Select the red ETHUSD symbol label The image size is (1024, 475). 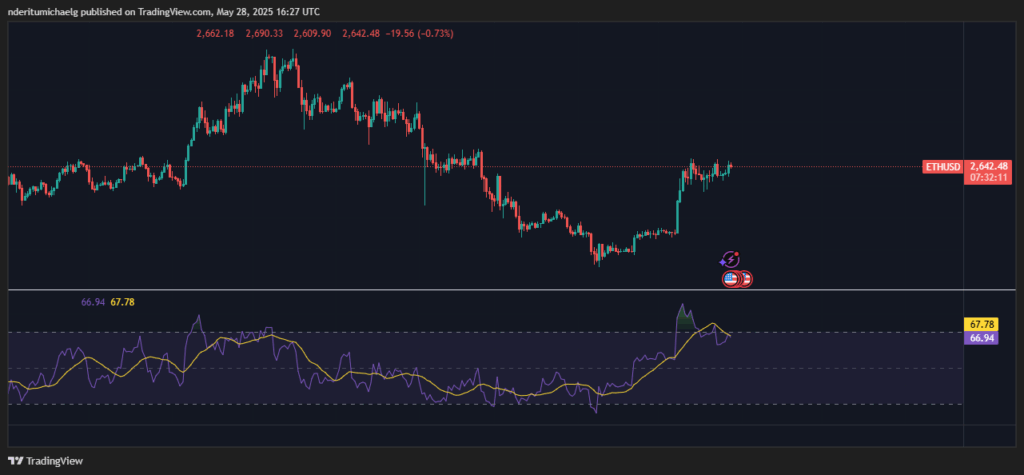coord(942,167)
